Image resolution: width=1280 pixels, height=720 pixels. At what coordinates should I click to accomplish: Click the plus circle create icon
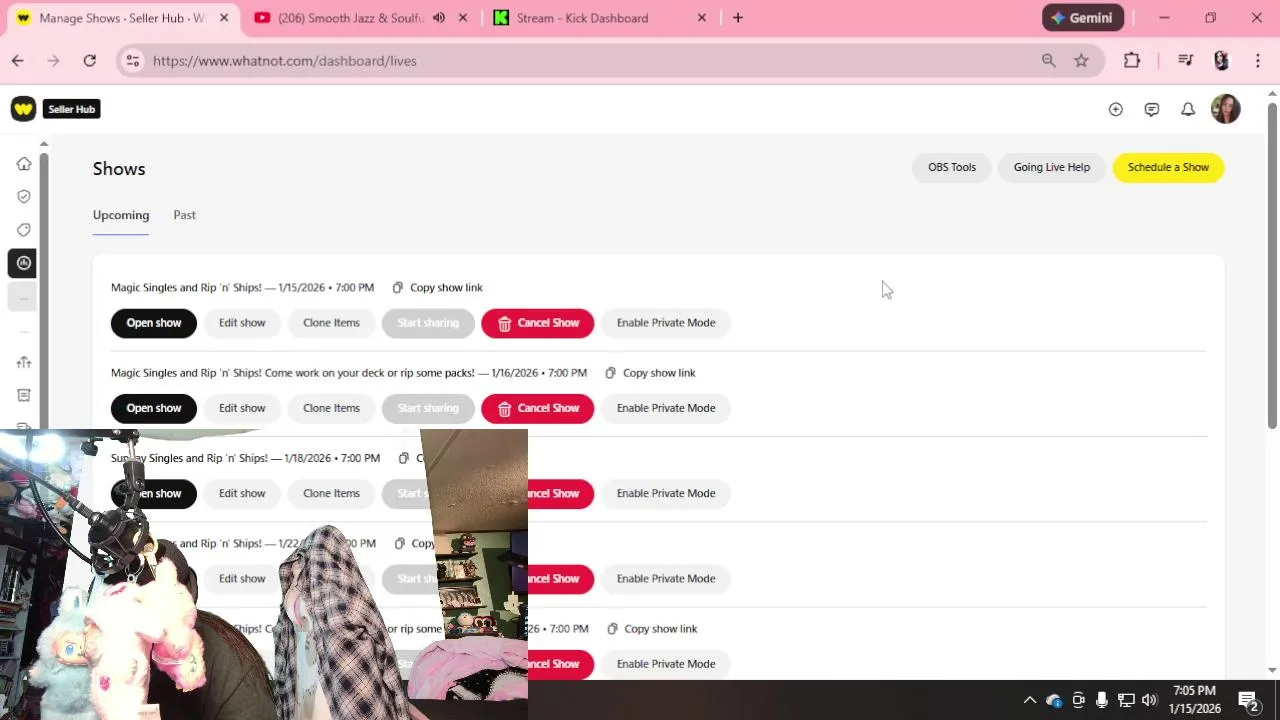(1116, 109)
